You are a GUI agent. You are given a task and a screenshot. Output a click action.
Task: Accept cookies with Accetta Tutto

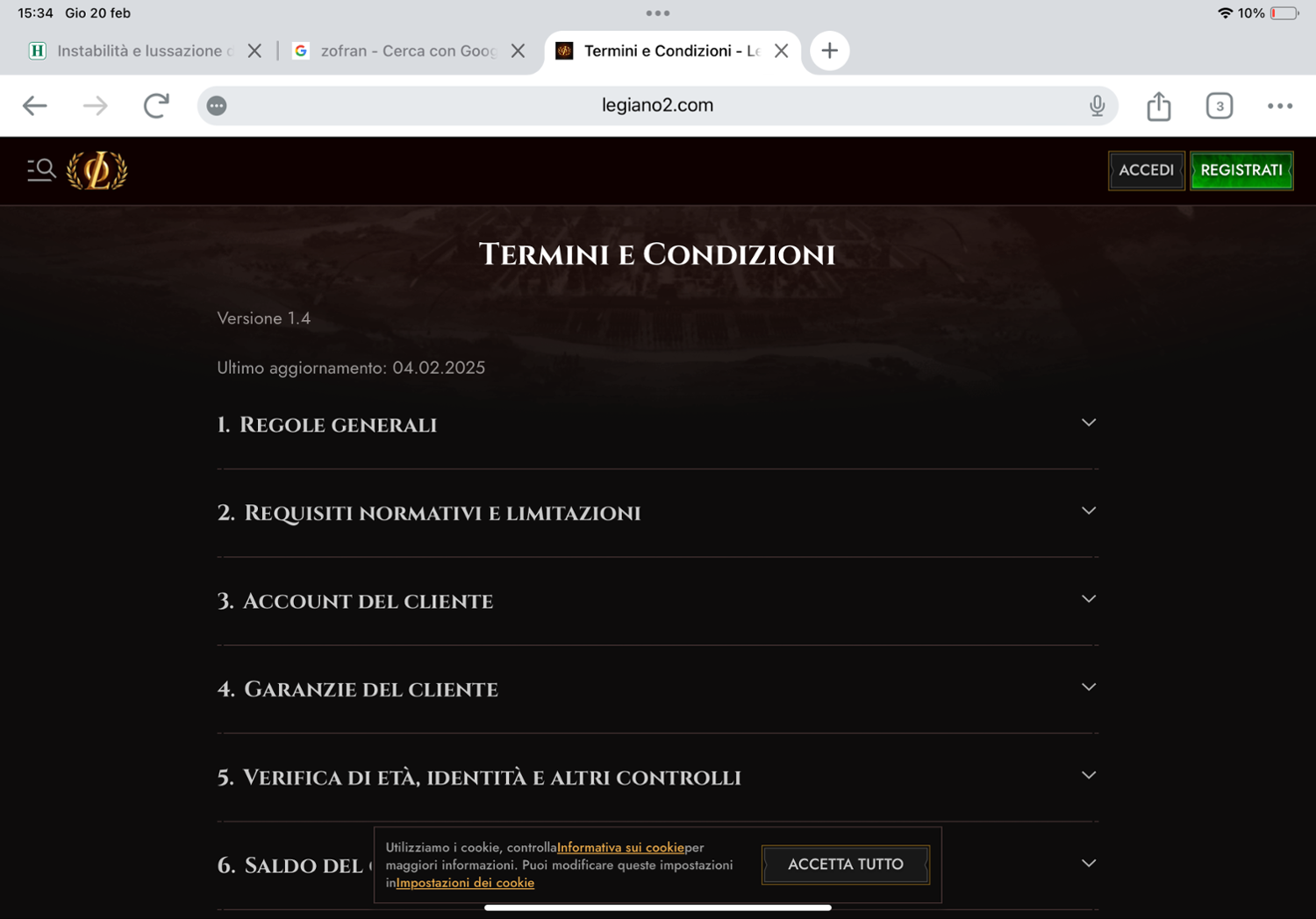[846, 865]
